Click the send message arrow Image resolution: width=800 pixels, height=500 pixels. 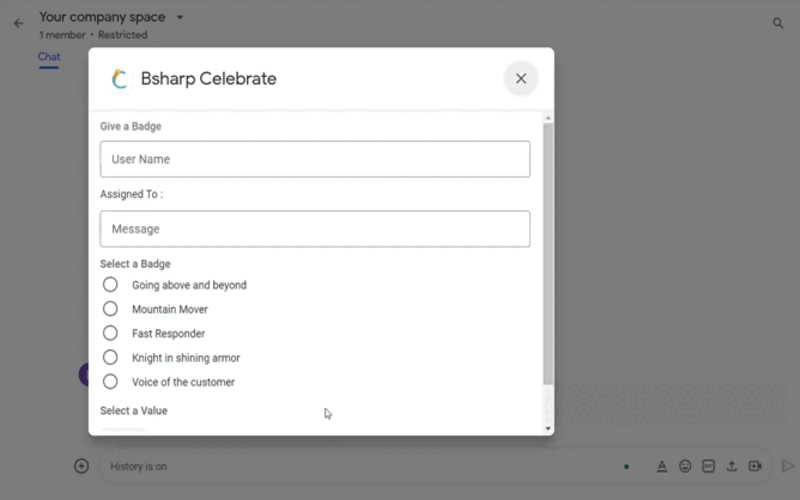[x=788, y=466]
